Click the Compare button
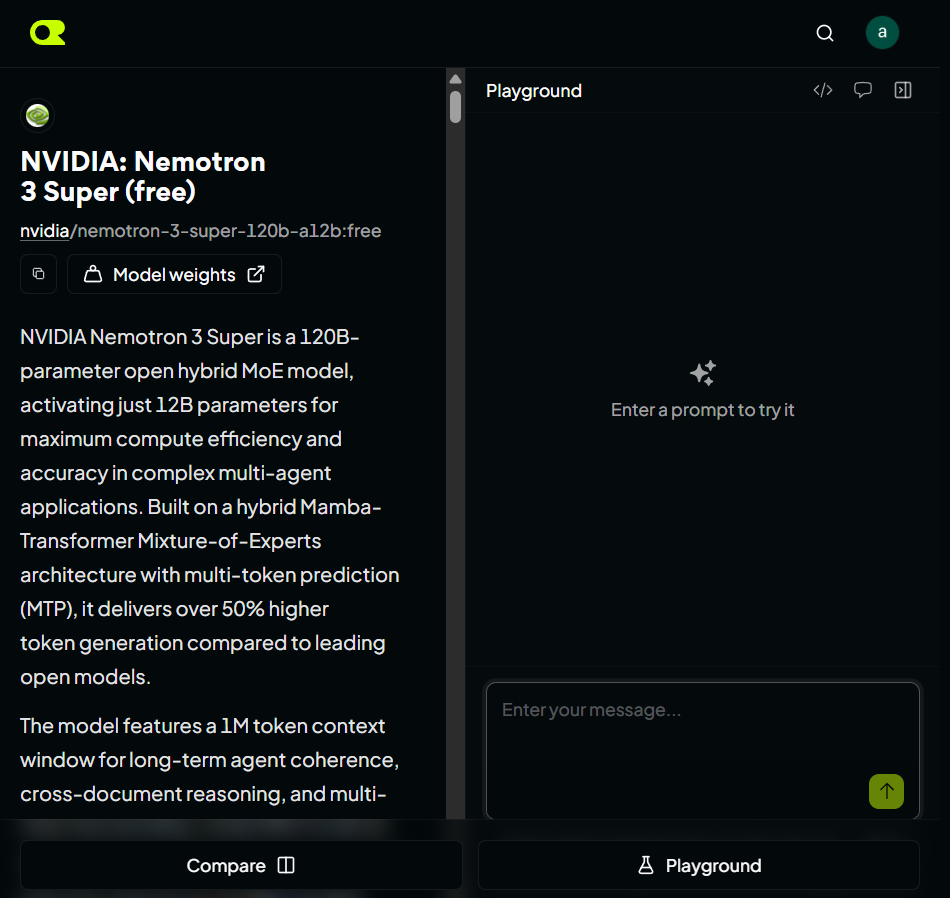Image resolution: width=950 pixels, height=898 pixels. [x=241, y=865]
